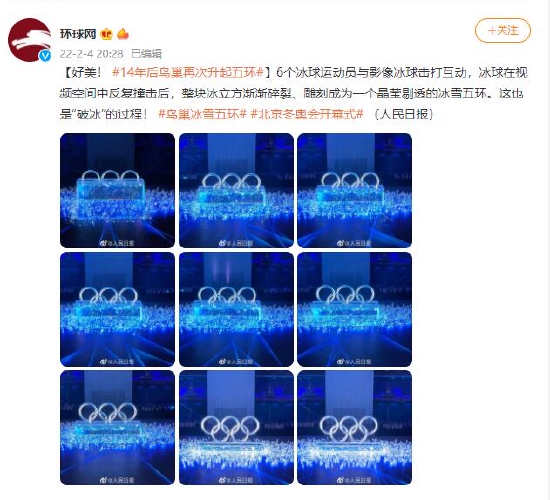Open the top-middle ice rings photo
The image size is (550, 500).
(236, 190)
